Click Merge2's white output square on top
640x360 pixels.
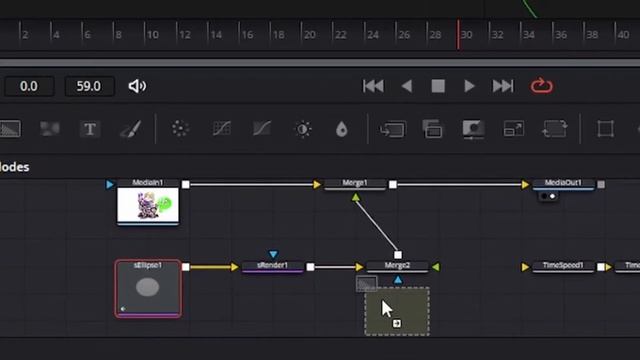[398, 255]
